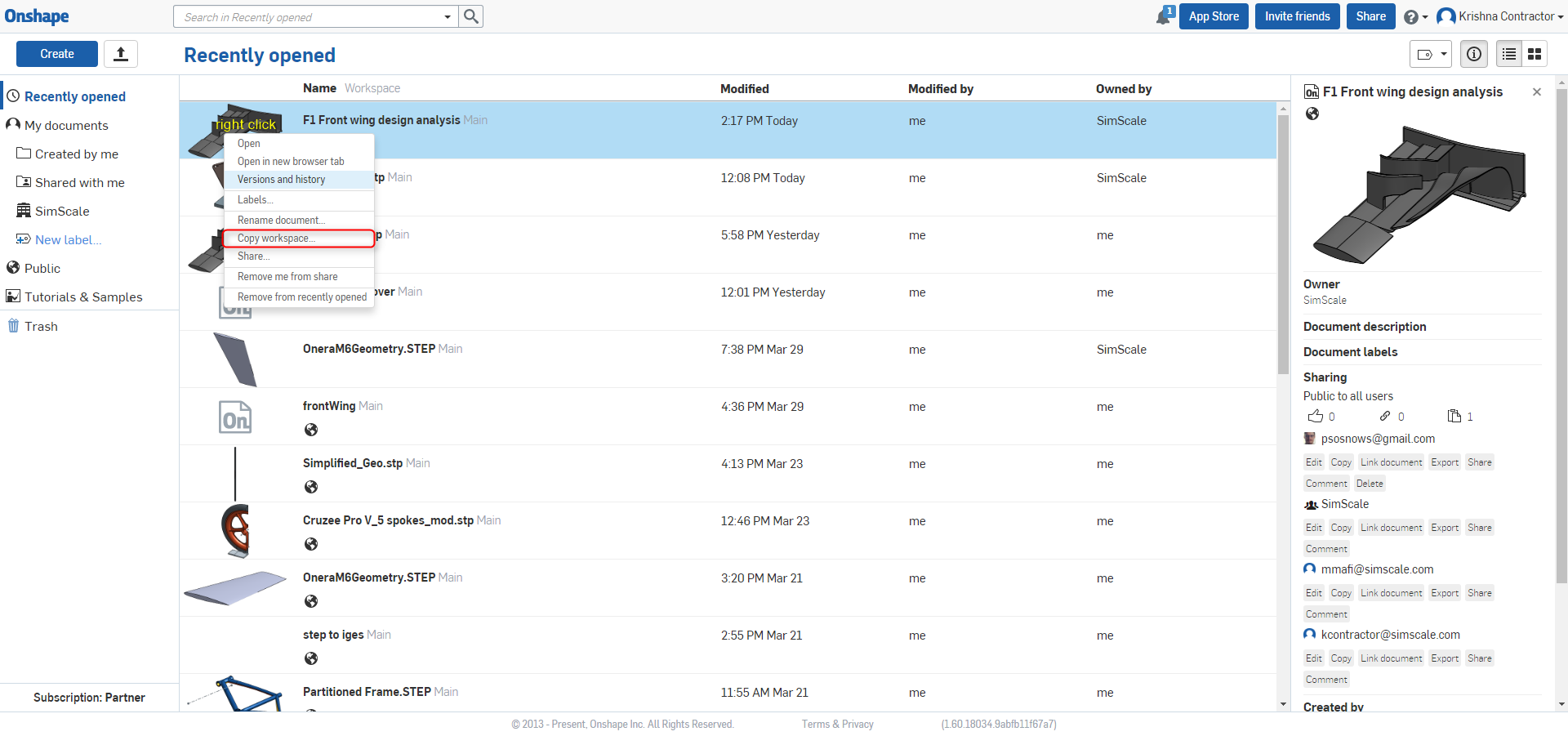Choose Rename document from context menu
1568x736 pixels.
[299, 220]
